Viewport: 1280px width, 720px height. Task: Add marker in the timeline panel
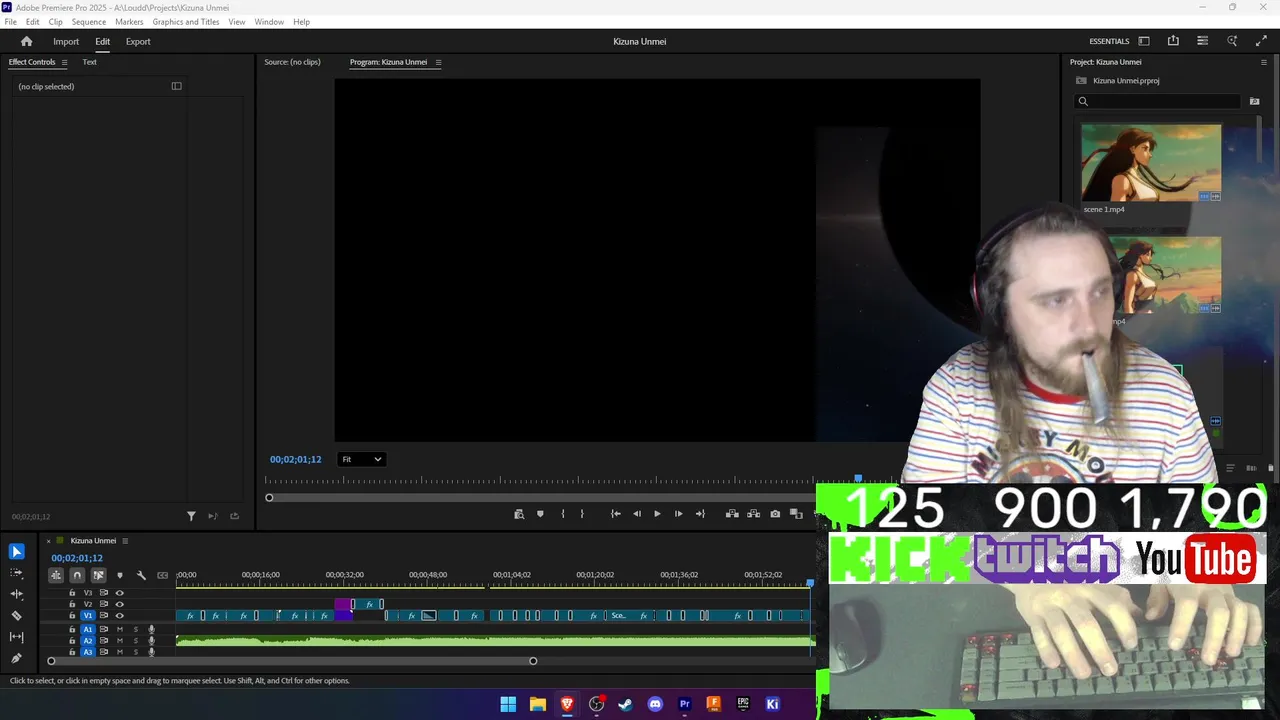(120, 575)
